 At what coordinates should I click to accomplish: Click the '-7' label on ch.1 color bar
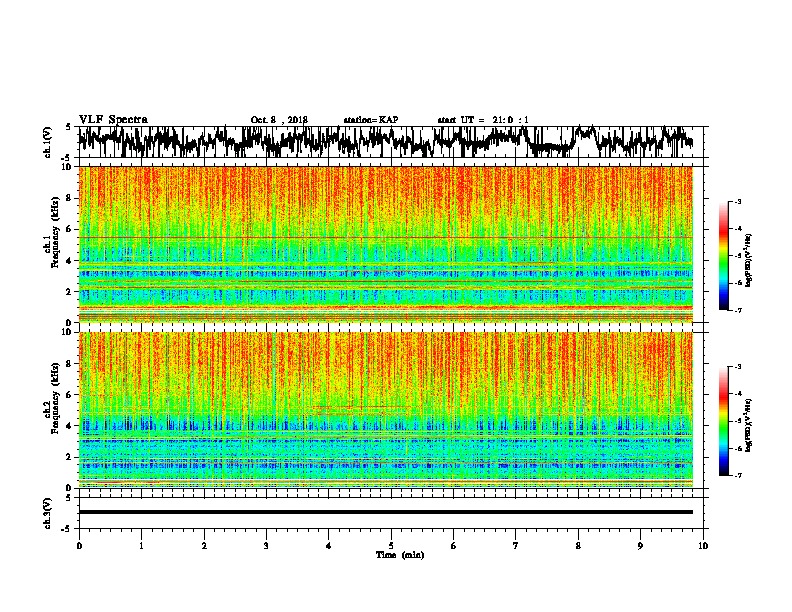pos(737,311)
